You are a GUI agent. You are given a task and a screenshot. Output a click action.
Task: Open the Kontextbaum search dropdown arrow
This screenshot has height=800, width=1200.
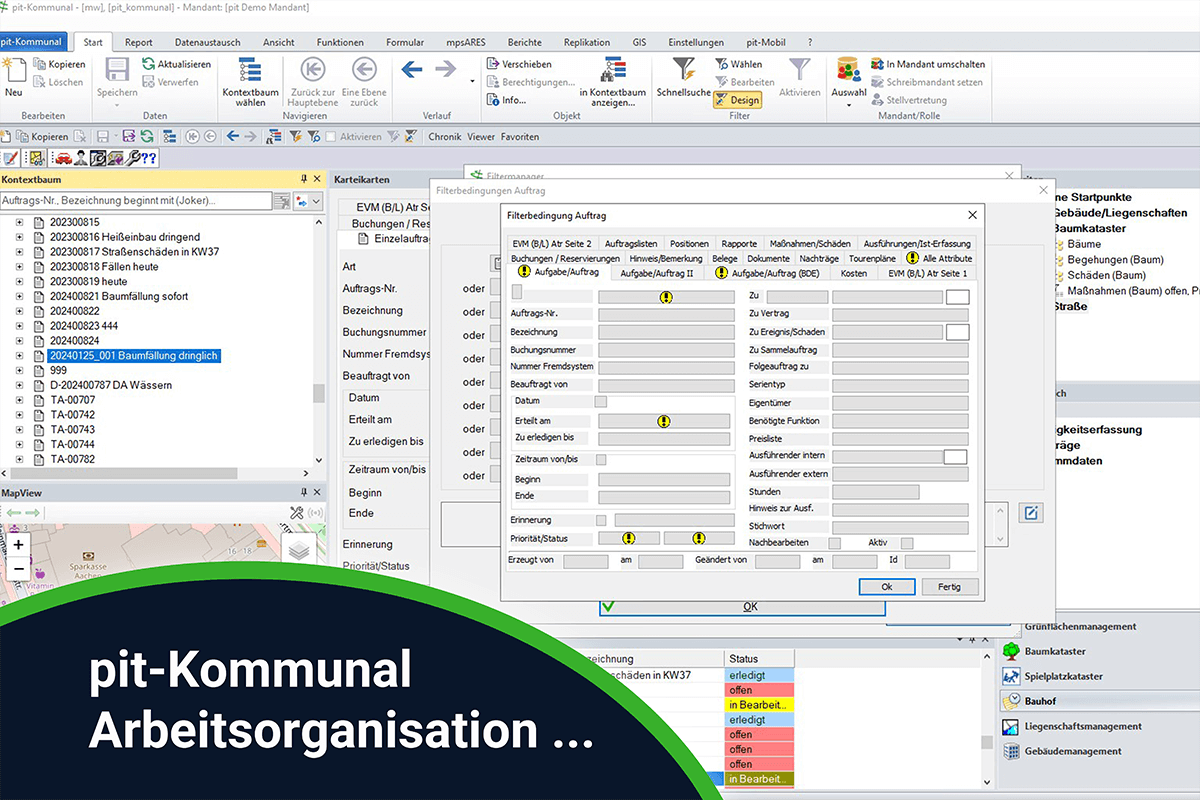[x=317, y=202]
